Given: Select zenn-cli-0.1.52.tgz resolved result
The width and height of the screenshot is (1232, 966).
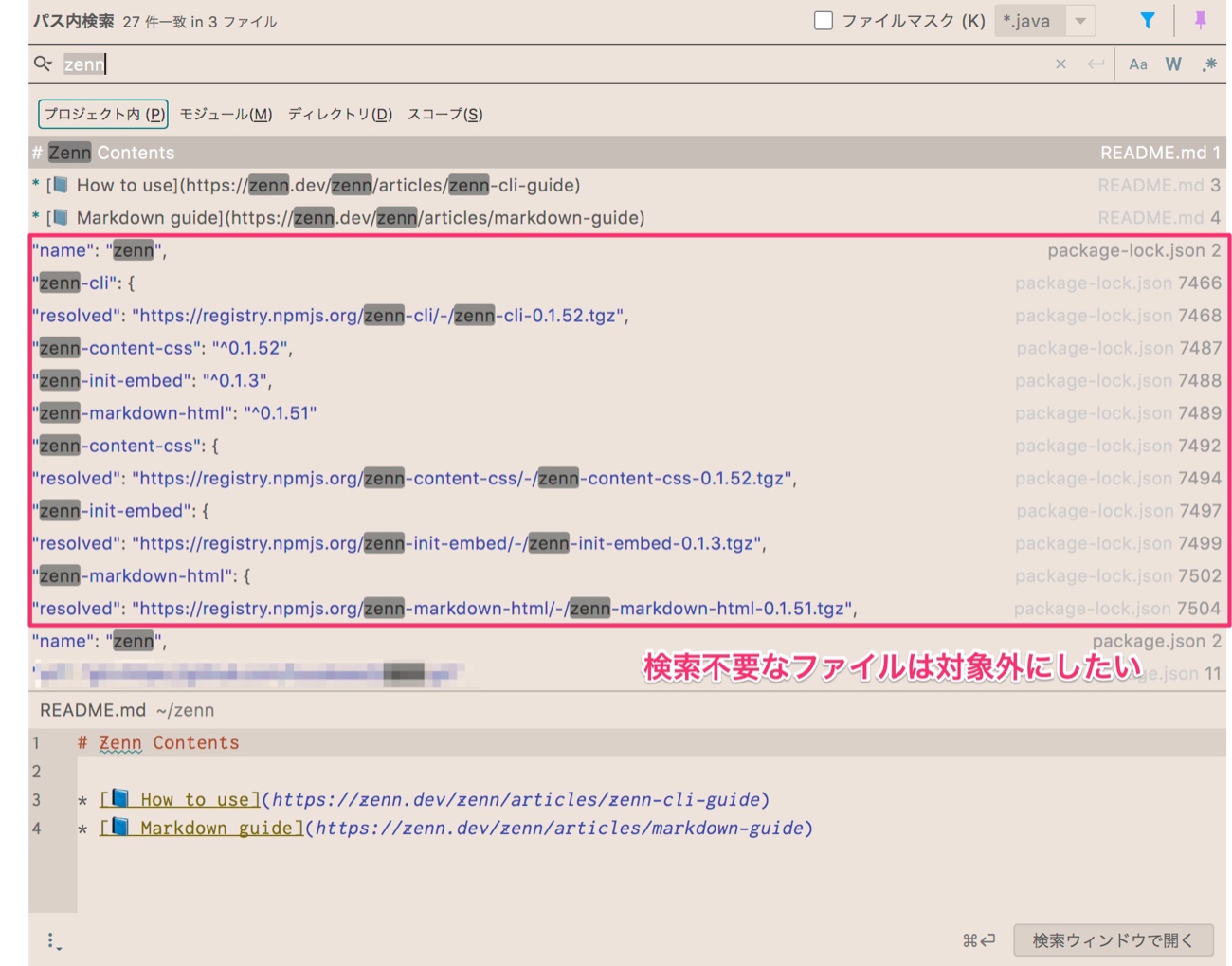Looking at the screenshot, I should (626, 315).
